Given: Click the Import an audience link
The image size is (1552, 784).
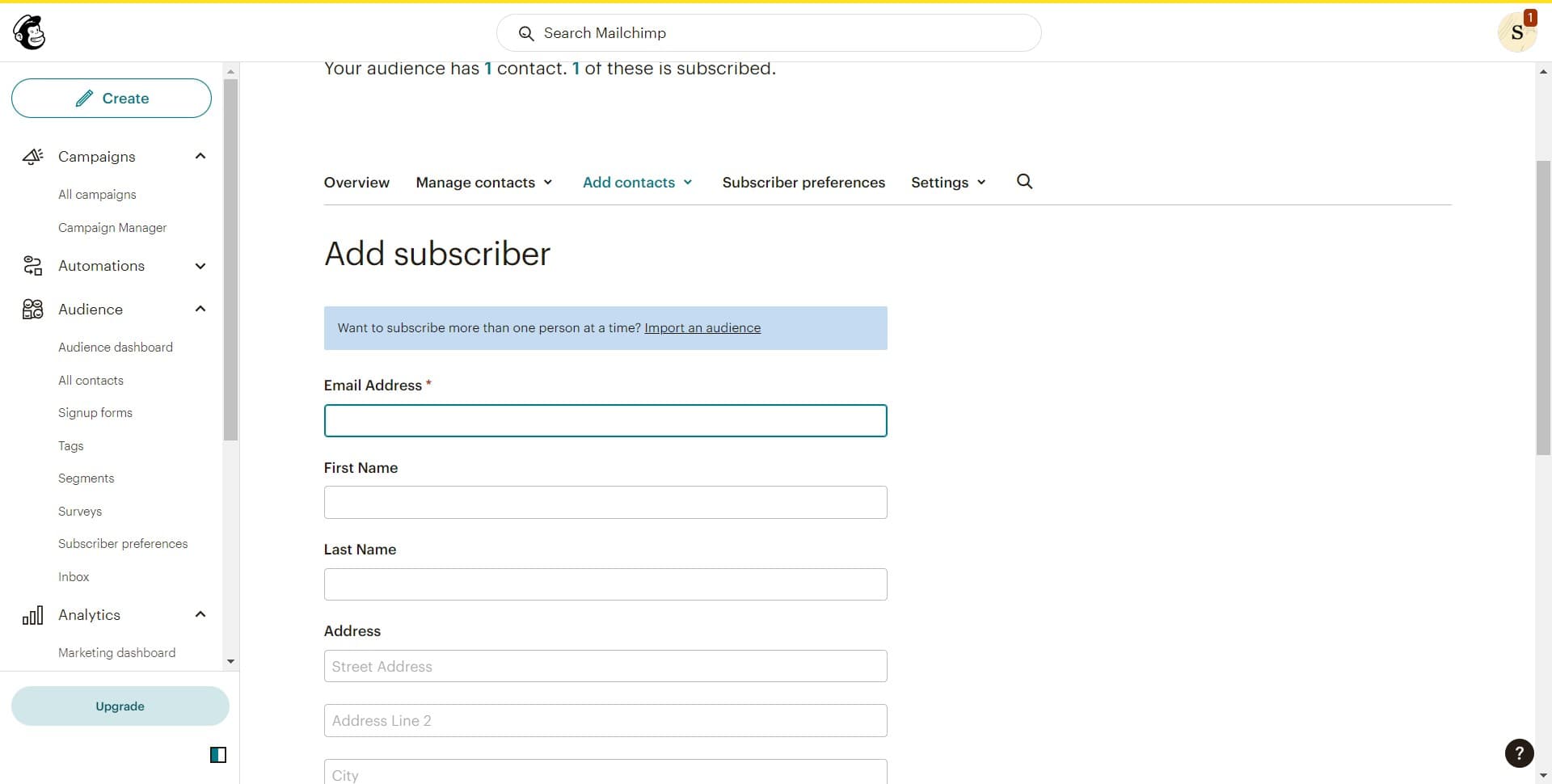Looking at the screenshot, I should pyautogui.click(x=702, y=328).
